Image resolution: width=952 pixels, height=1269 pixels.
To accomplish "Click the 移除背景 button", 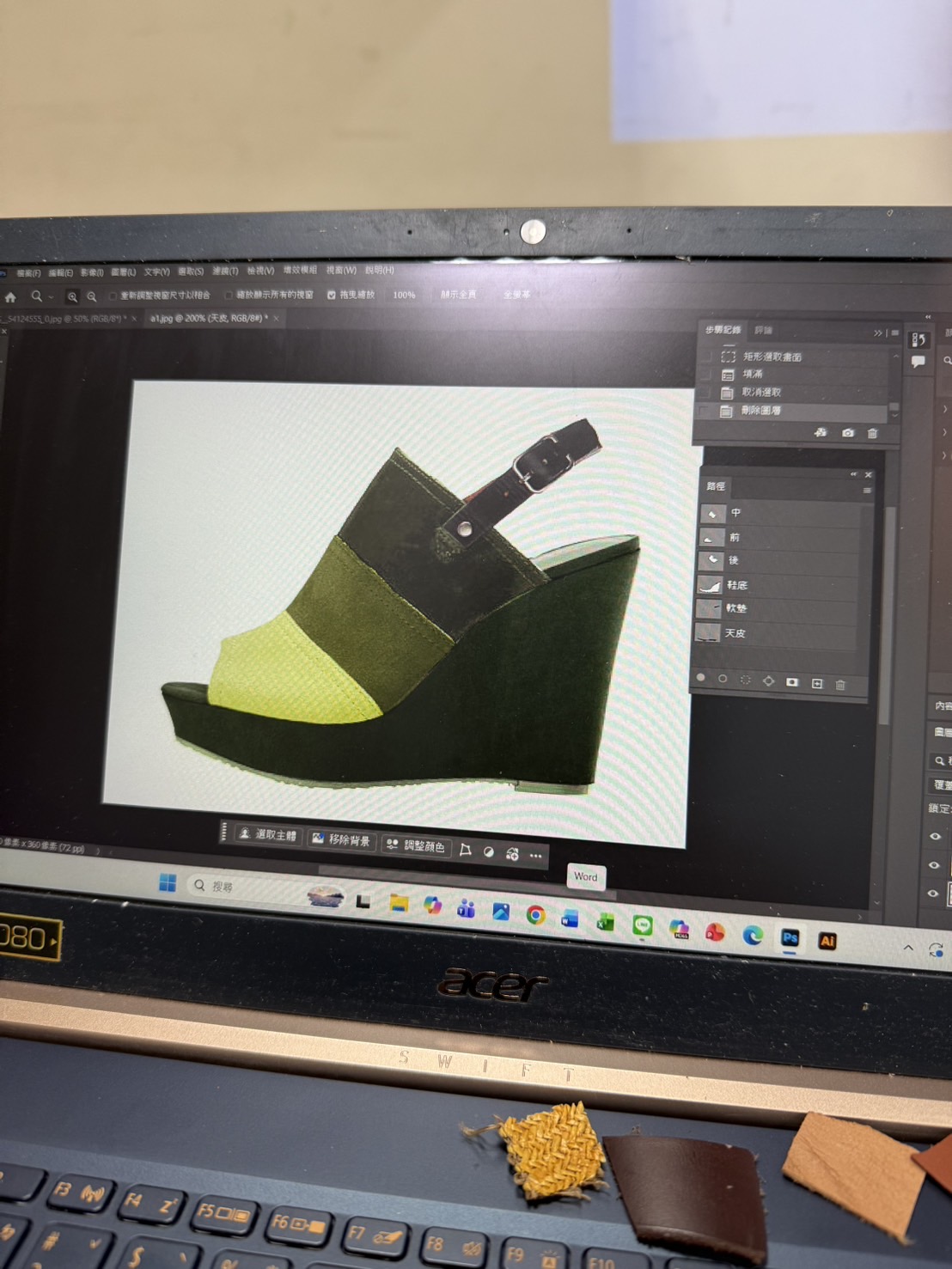I will (x=341, y=839).
